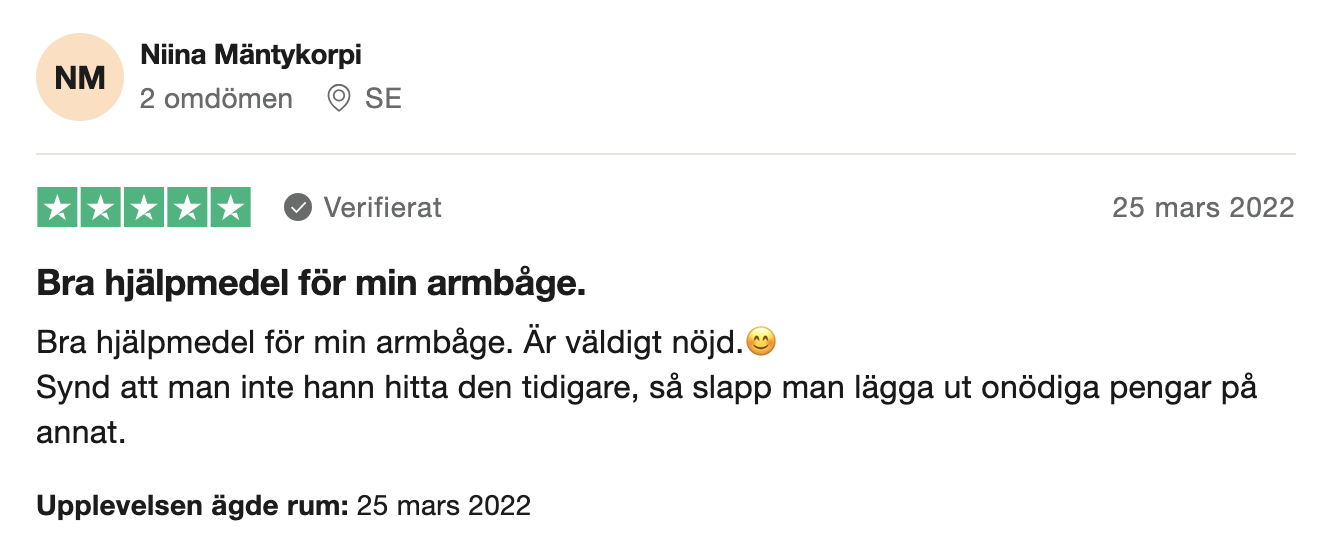Click the location pin icon

point(339,99)
